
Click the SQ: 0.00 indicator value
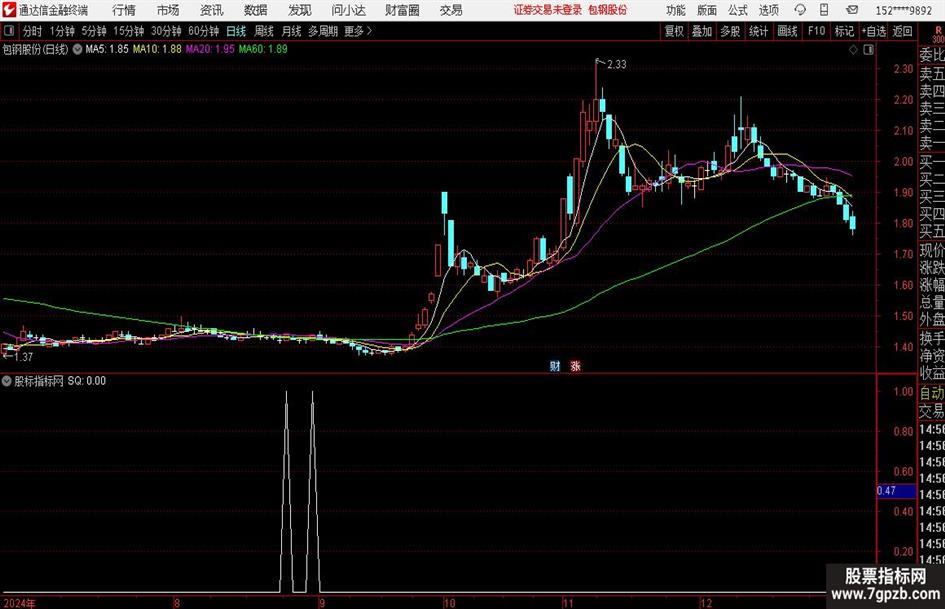pos(86,381)
